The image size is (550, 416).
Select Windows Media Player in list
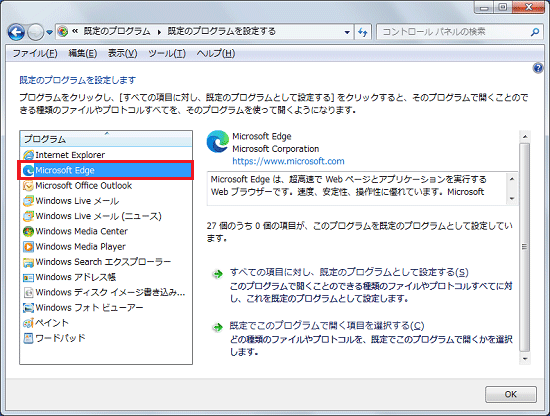(106, 247)
